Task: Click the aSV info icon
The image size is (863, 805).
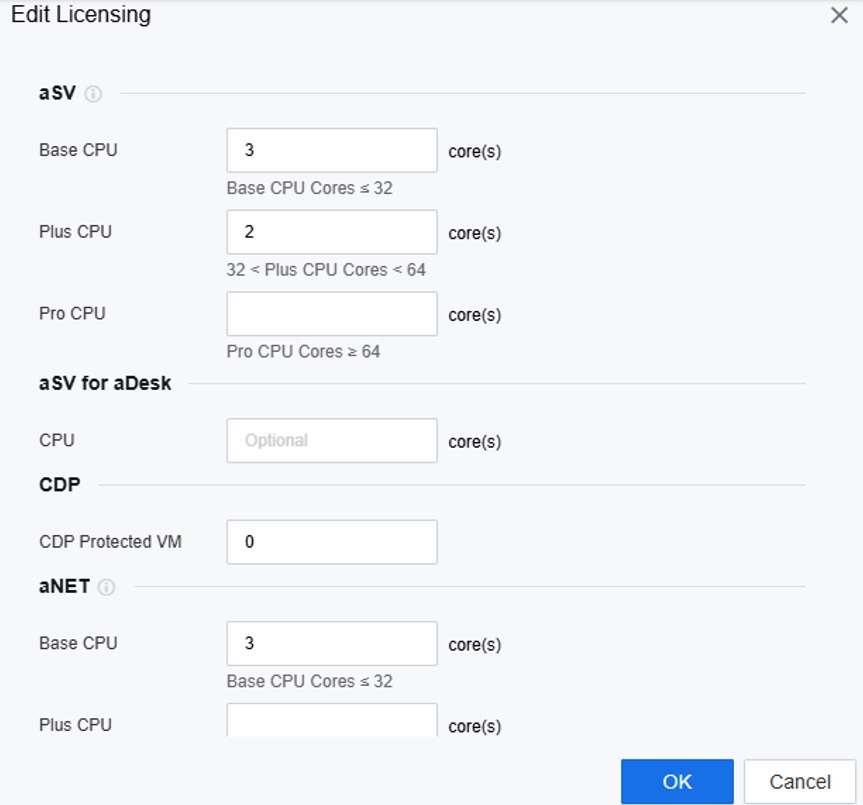Action: (93, 94)
